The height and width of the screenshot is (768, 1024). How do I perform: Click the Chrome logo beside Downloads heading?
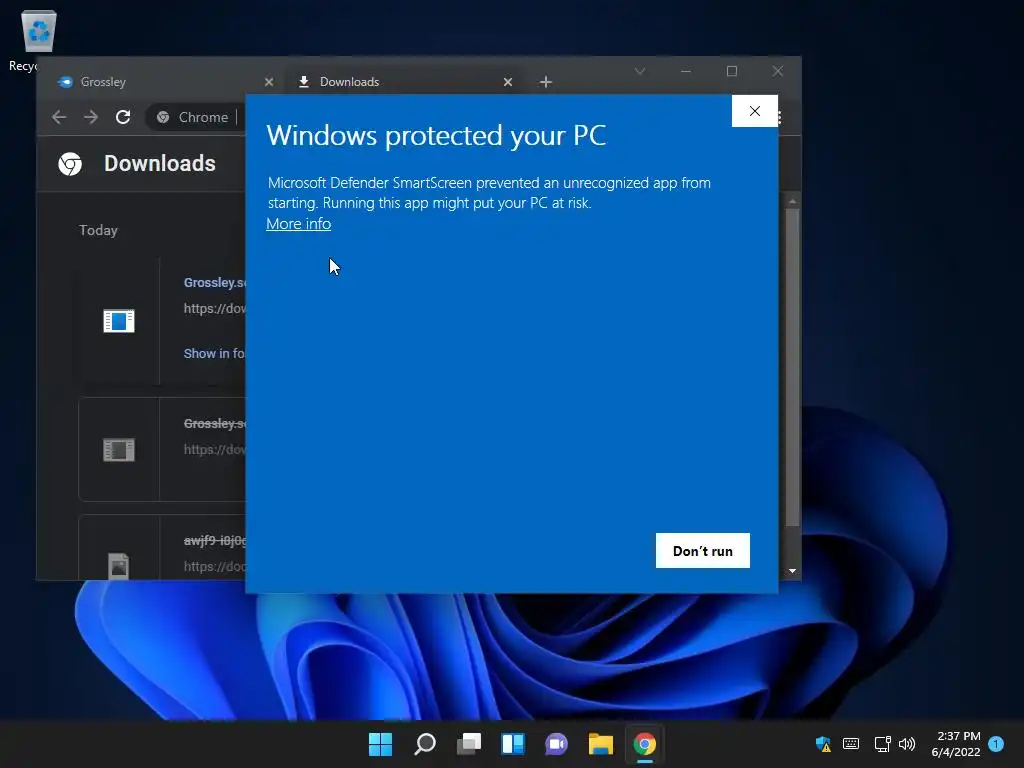[70, 164]
